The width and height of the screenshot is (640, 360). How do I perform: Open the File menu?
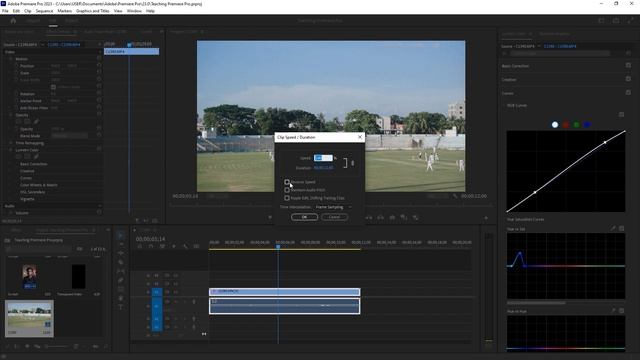pyautogui.click(x=5, y=11)
